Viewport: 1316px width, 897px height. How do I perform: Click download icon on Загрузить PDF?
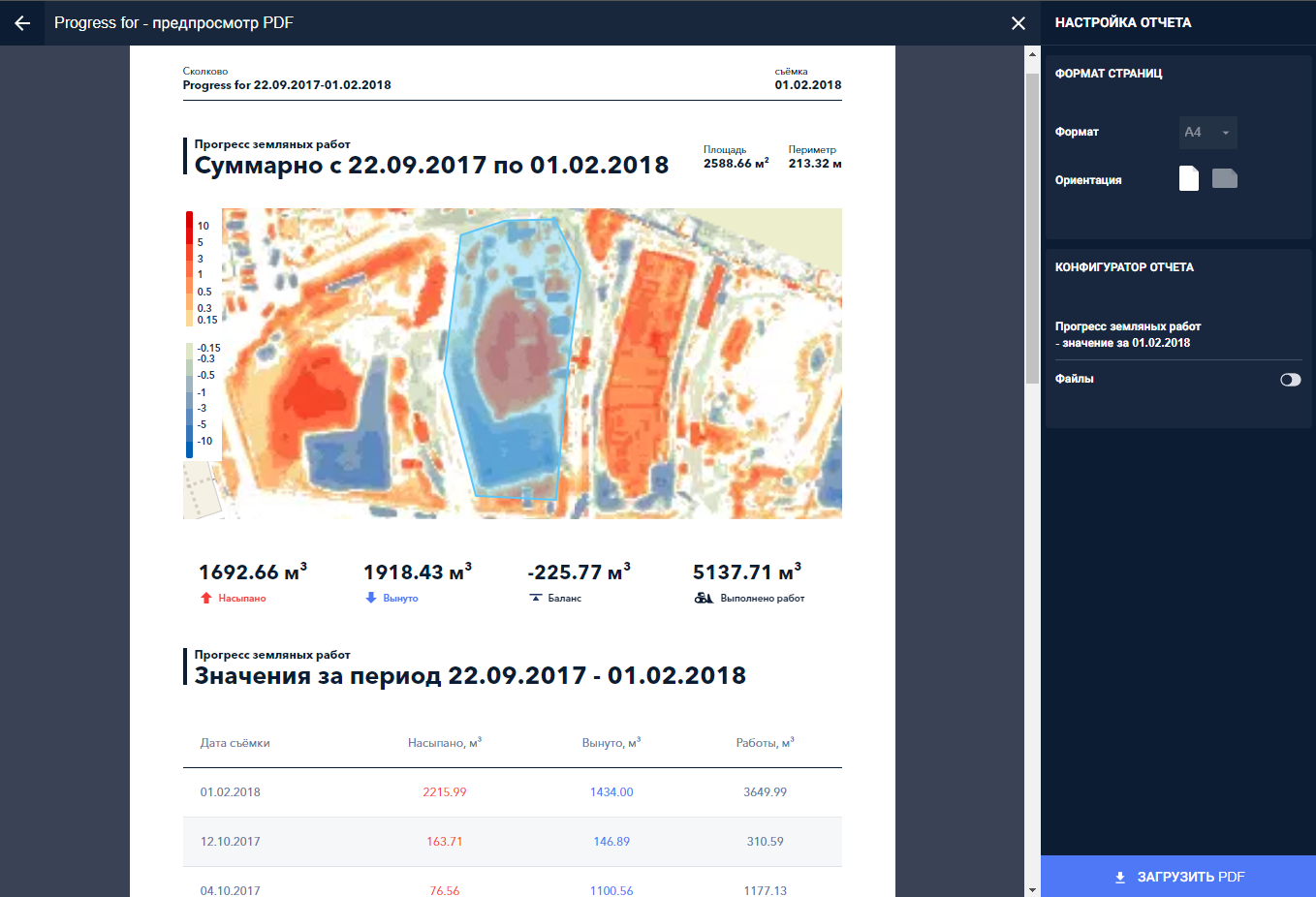[1119, 878]
